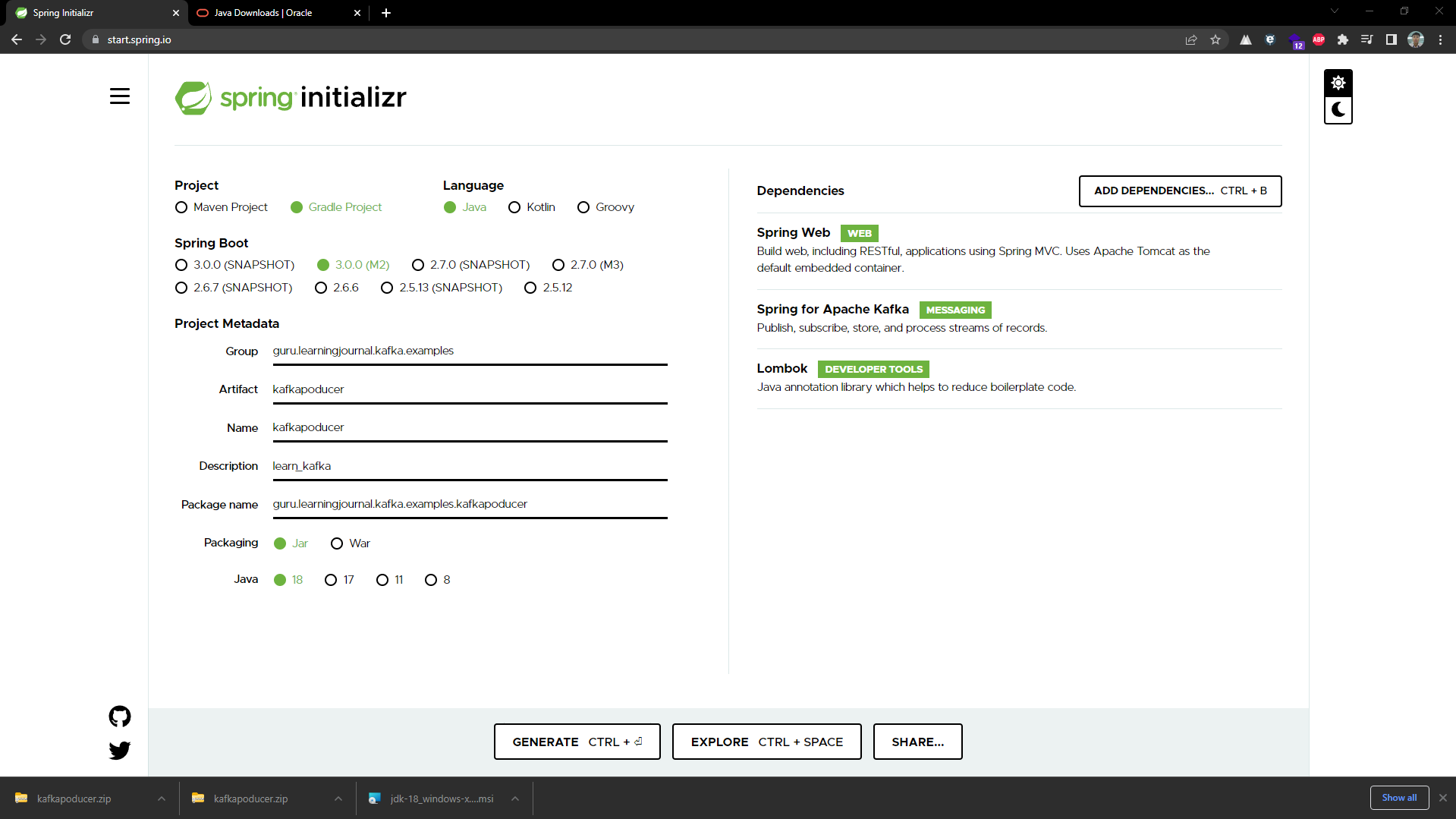This screenshot has height=819, width=1456.
Task: Select Maven Project radio button
Action: (x=221, y=207)
